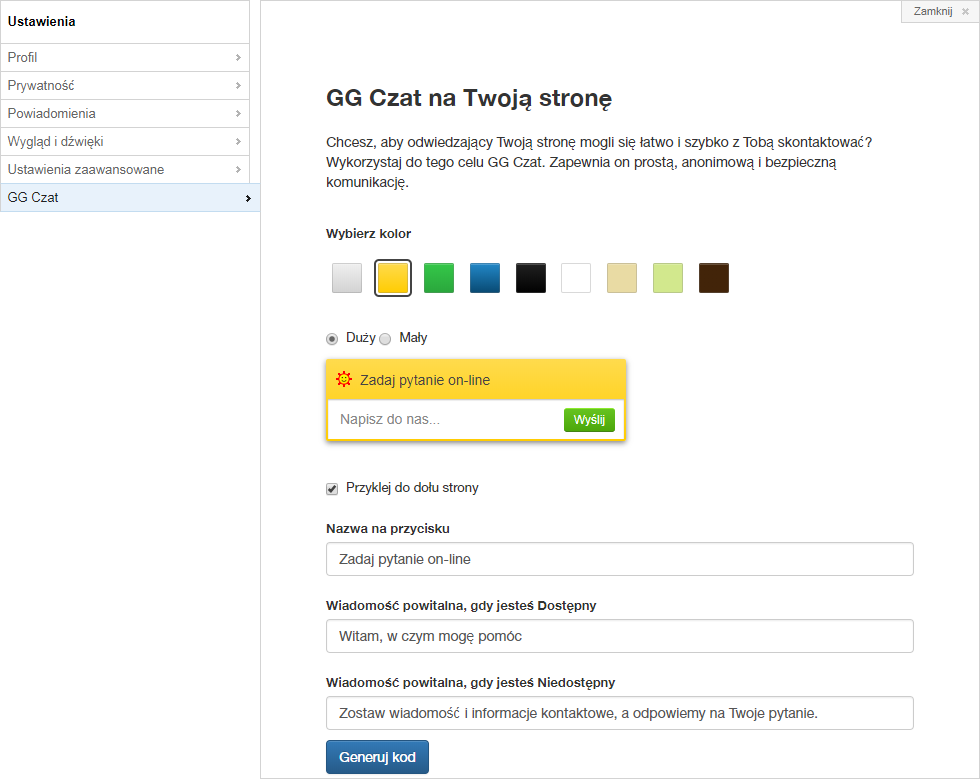Select the GG Czat menu entry
Screen dimensions: 980x779
click(130, 198)
